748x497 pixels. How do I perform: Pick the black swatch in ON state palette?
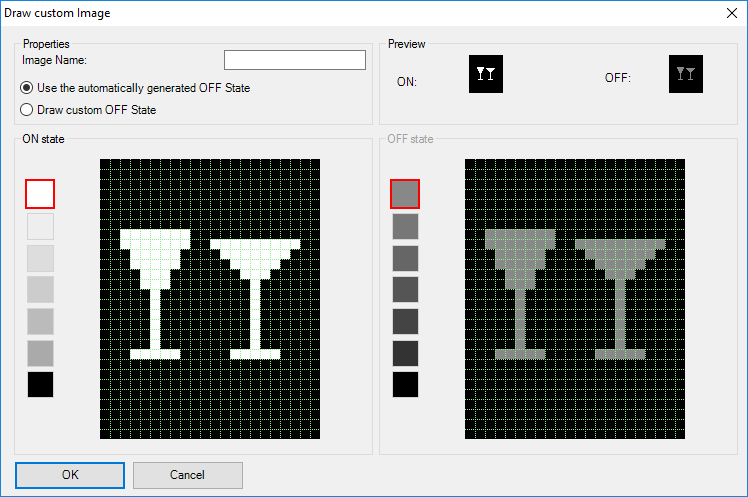(x=40, y=384)
